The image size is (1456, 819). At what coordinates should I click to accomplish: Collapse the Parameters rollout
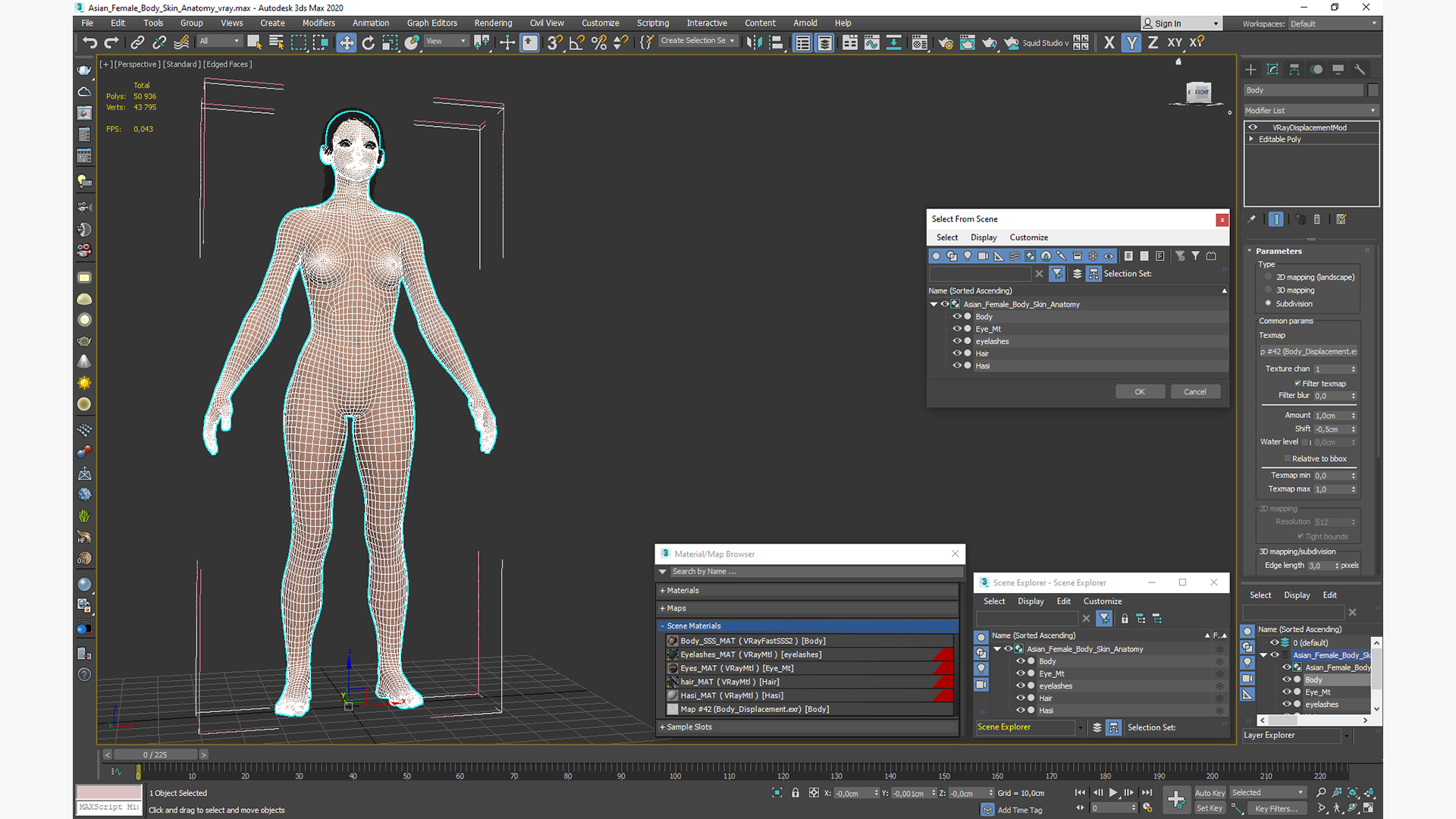(1250, 251)
